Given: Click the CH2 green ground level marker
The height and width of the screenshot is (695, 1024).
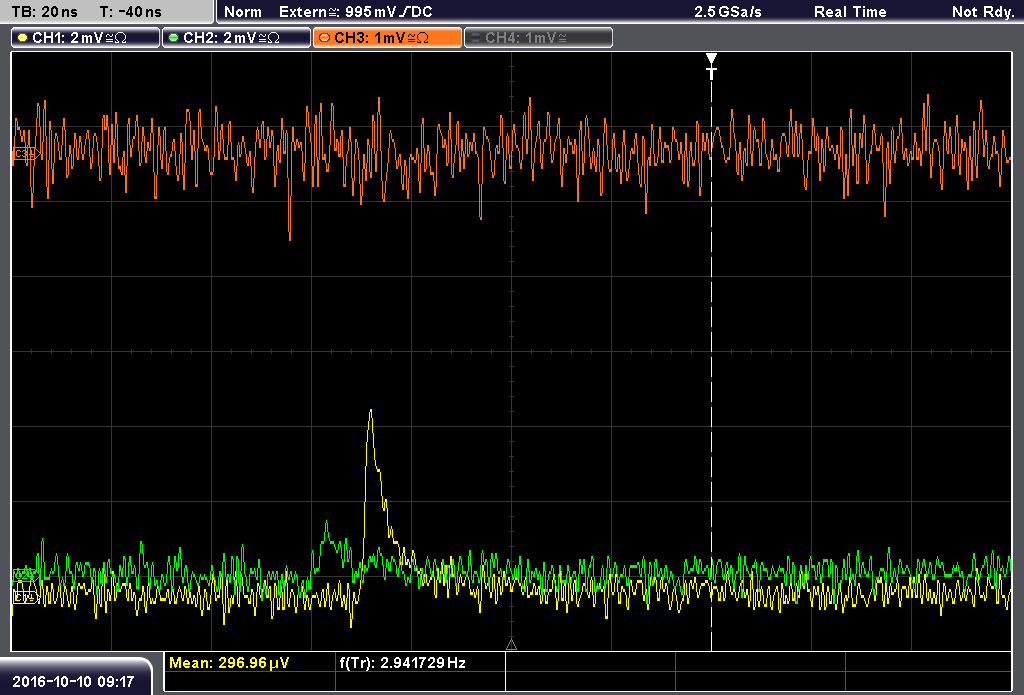Looking at the screenshot, I should (x=25, y=574).
